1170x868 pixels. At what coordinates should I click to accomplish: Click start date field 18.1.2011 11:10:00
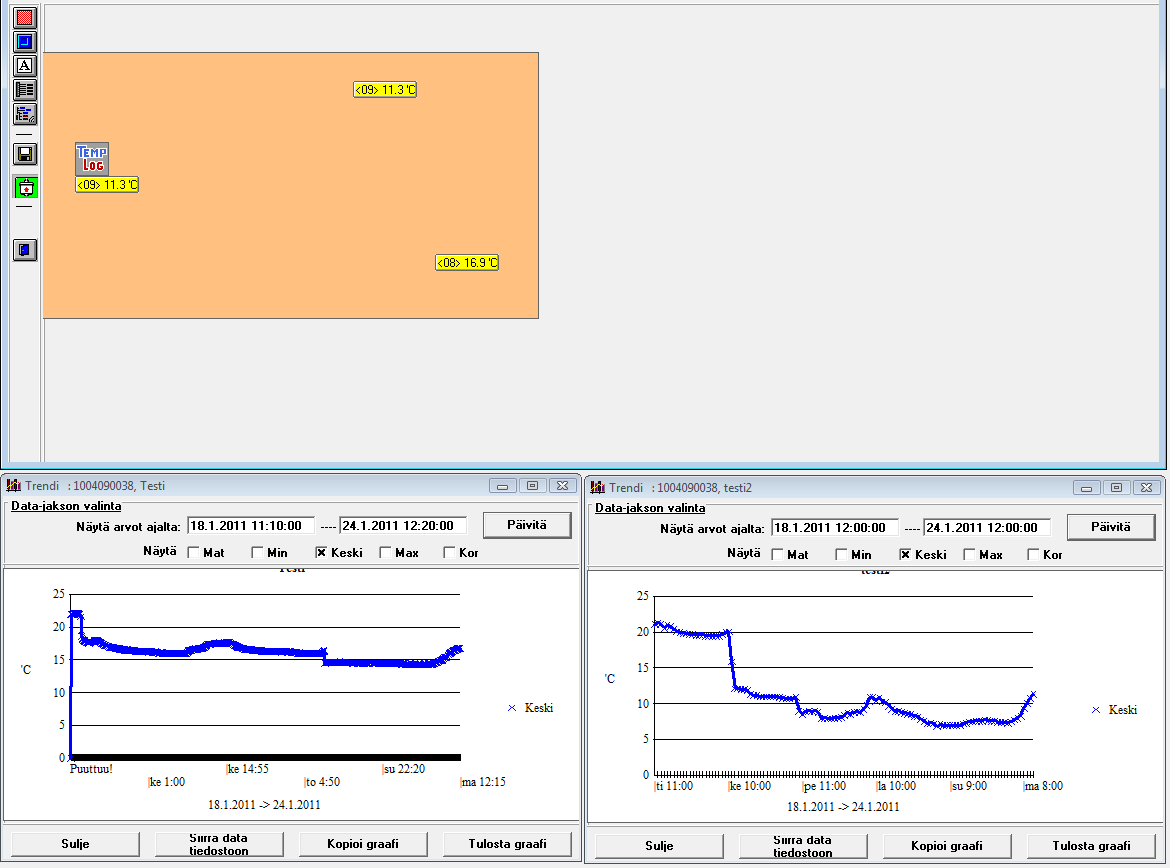(x=251, y=525)
